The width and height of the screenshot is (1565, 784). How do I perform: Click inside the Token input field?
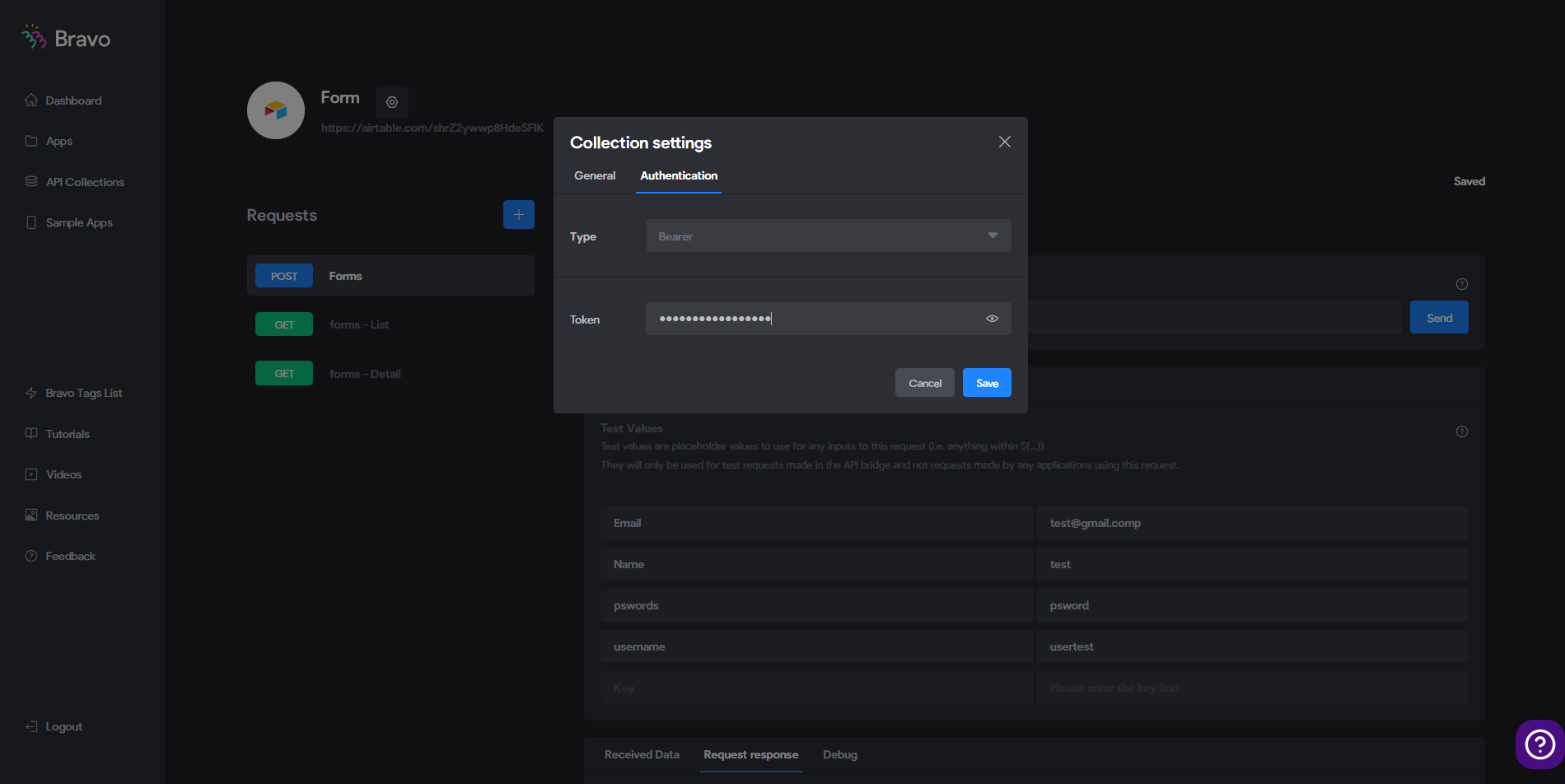pyautogui.click(x=829, y=319)
